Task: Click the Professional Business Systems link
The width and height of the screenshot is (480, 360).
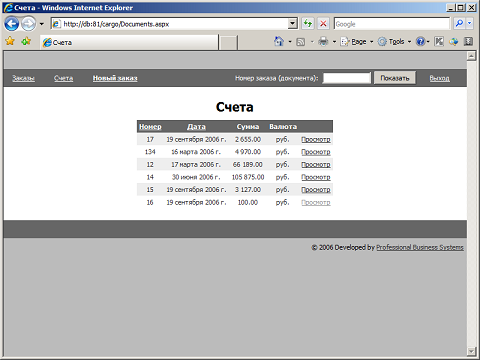Action: [x=420, y=247]
